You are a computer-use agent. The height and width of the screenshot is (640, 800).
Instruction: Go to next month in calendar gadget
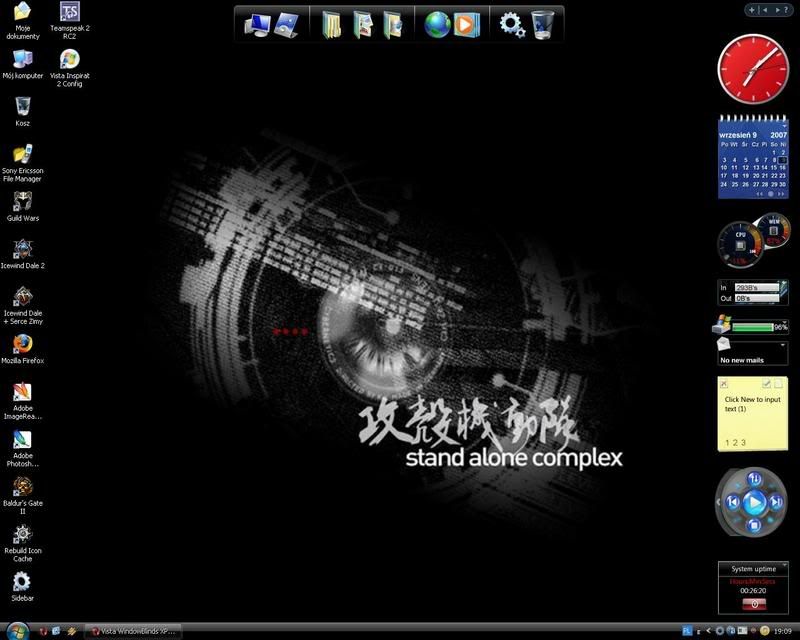[x=781, y=194]
